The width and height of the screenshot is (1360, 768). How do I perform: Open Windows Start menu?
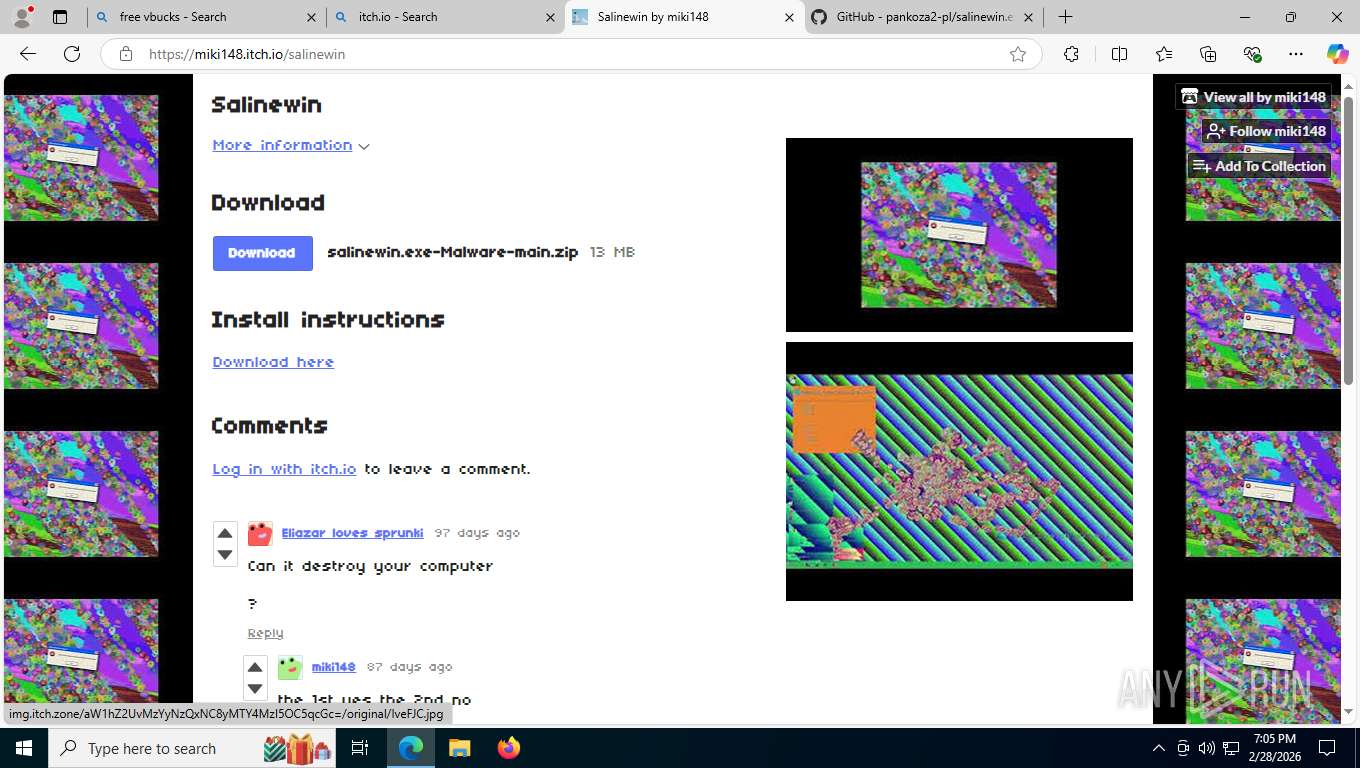point(23,748)
